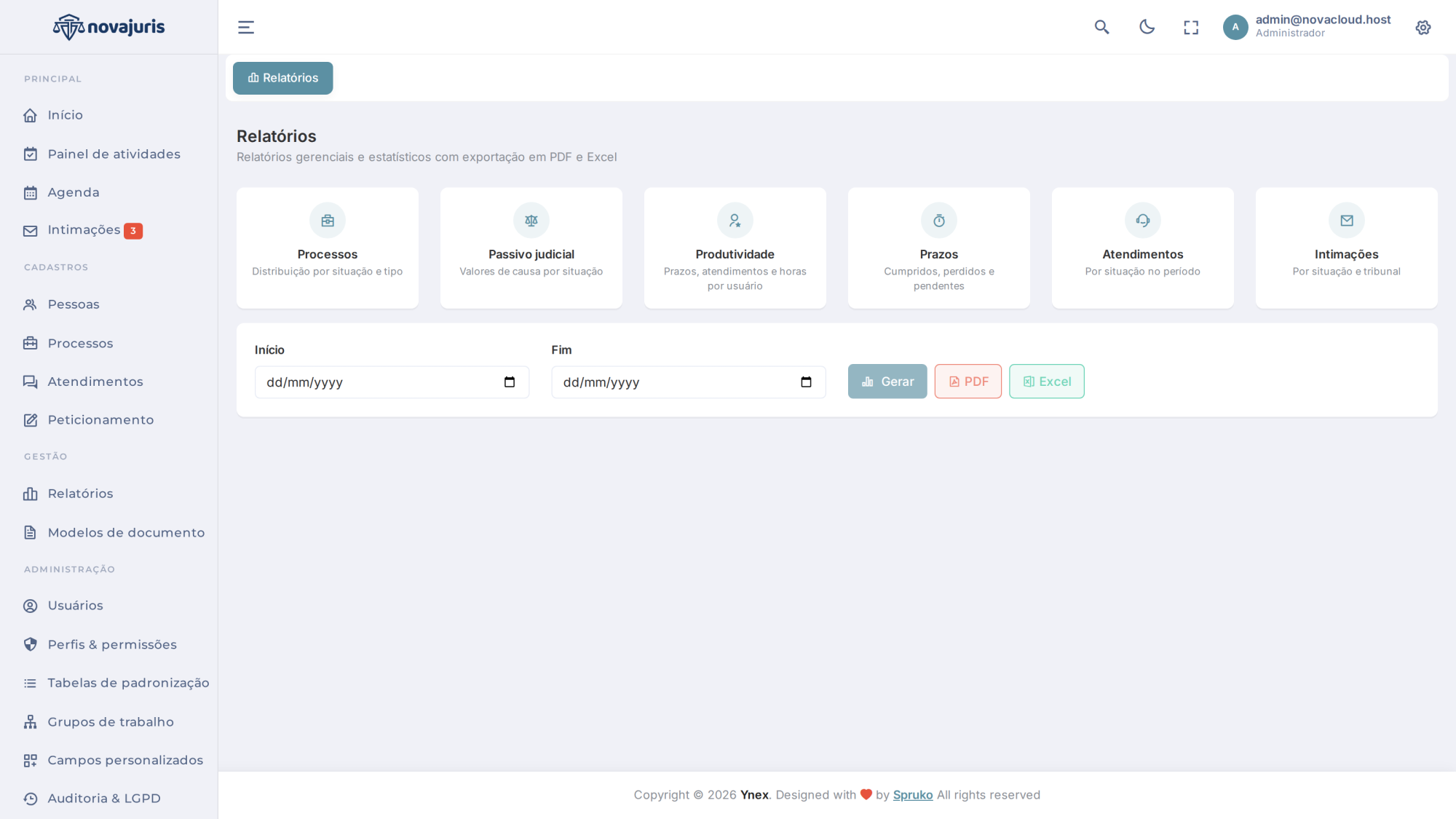Click the Perfis & permissões shield icon
This screenshot has width=1456, height=819.
[x=30, y=645]
